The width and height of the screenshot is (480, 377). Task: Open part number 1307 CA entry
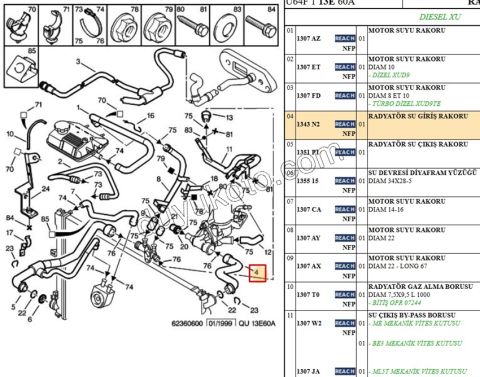tap(309, 209)
